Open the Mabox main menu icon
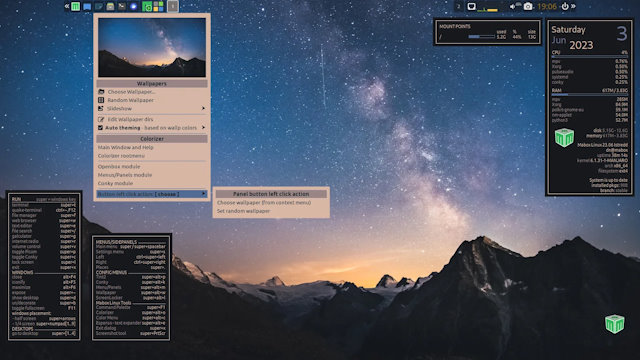This screenshot has width=640, height=360. coord(76,6)
